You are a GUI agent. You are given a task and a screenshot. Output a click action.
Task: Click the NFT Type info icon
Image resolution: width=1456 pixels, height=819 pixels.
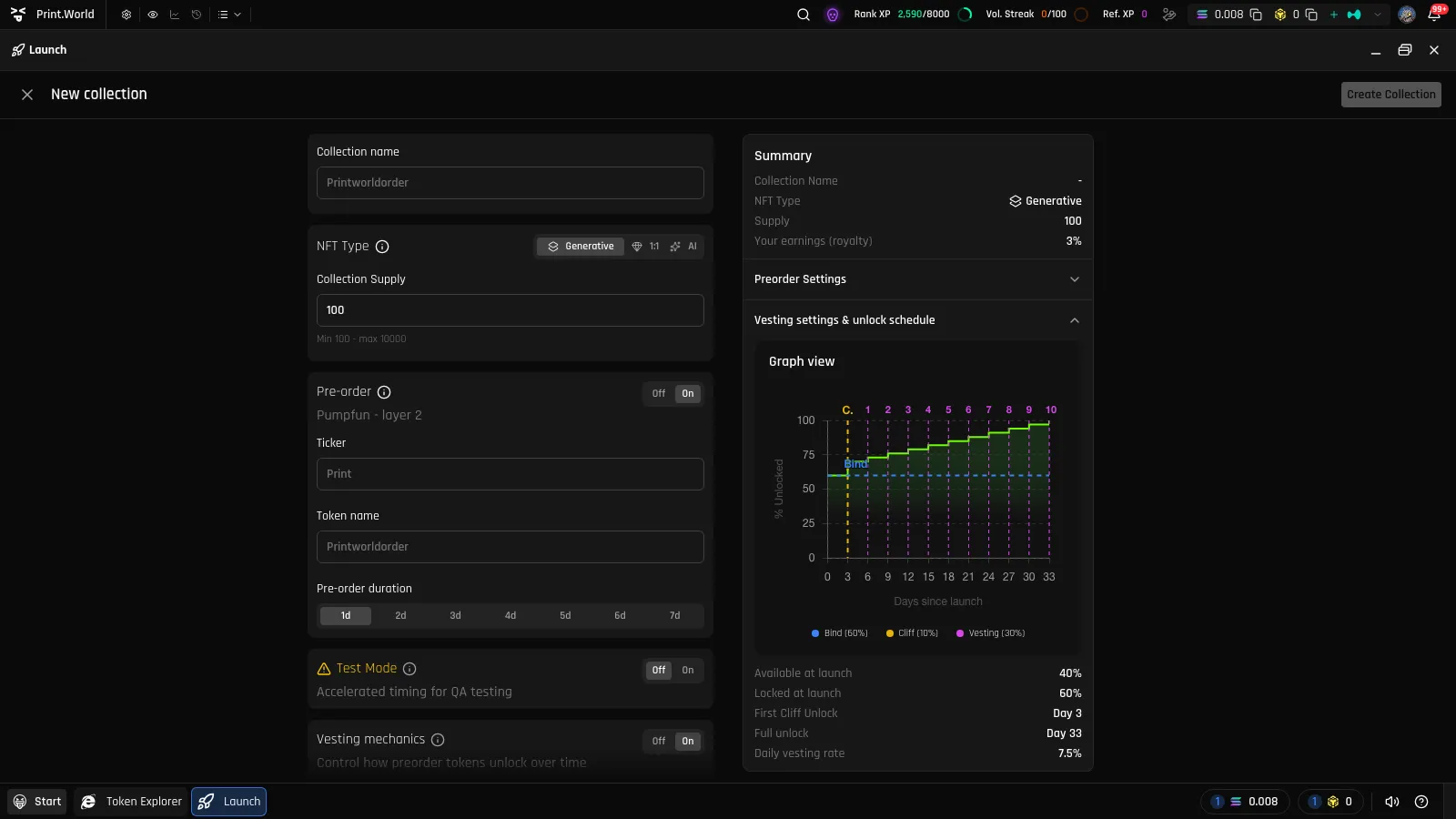tap(382, 247)
